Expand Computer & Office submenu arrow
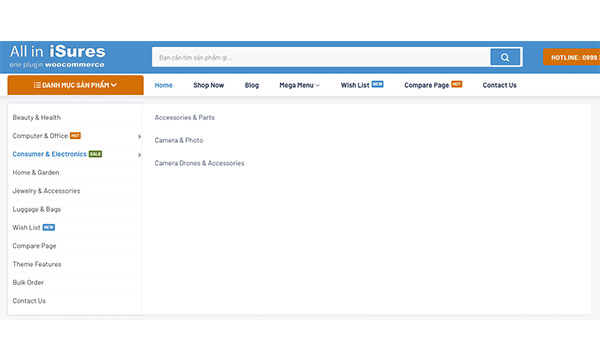 click(139, 136)
